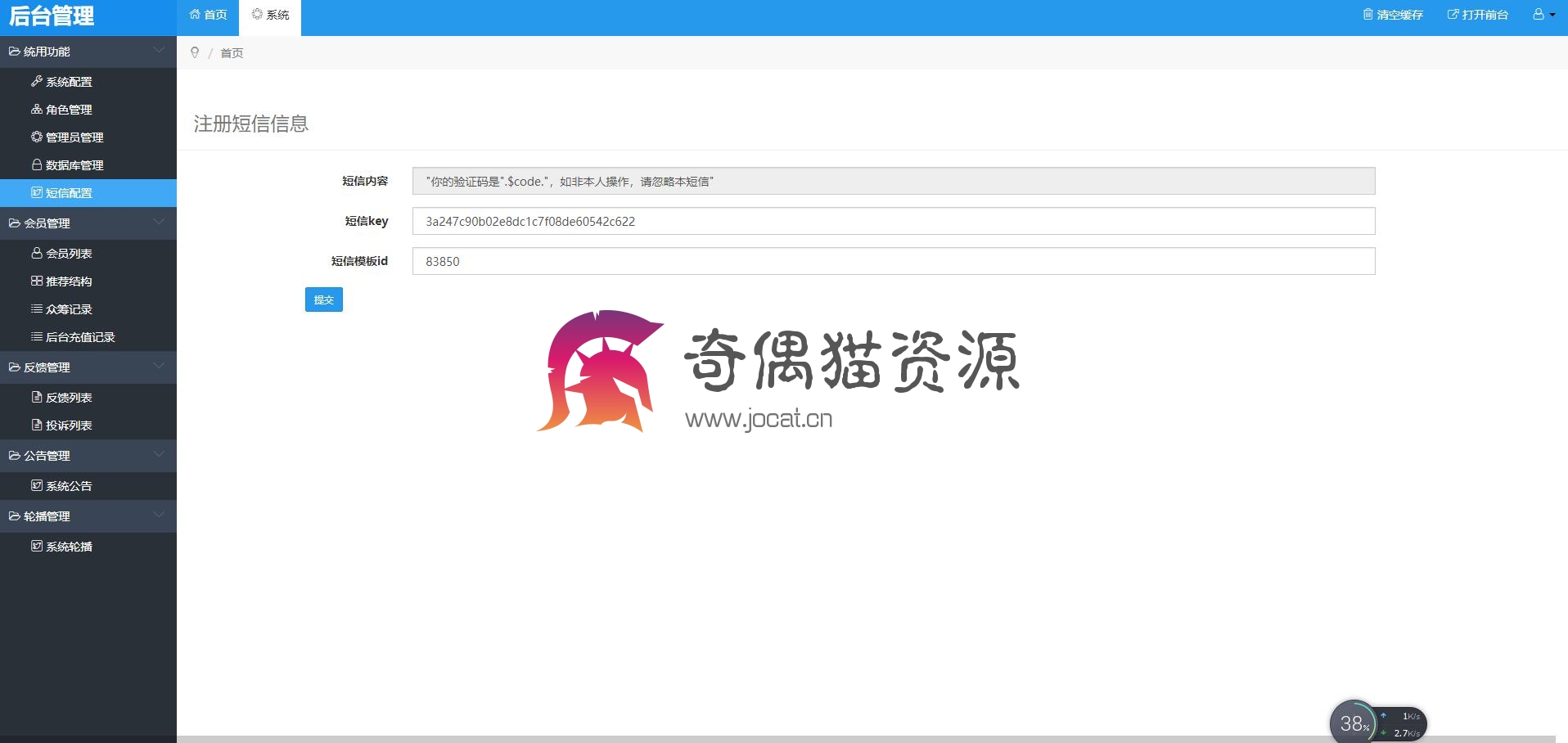Click the 短信配置 edit icon
This screenshot has height=743, width=1568.
[37, 193]
